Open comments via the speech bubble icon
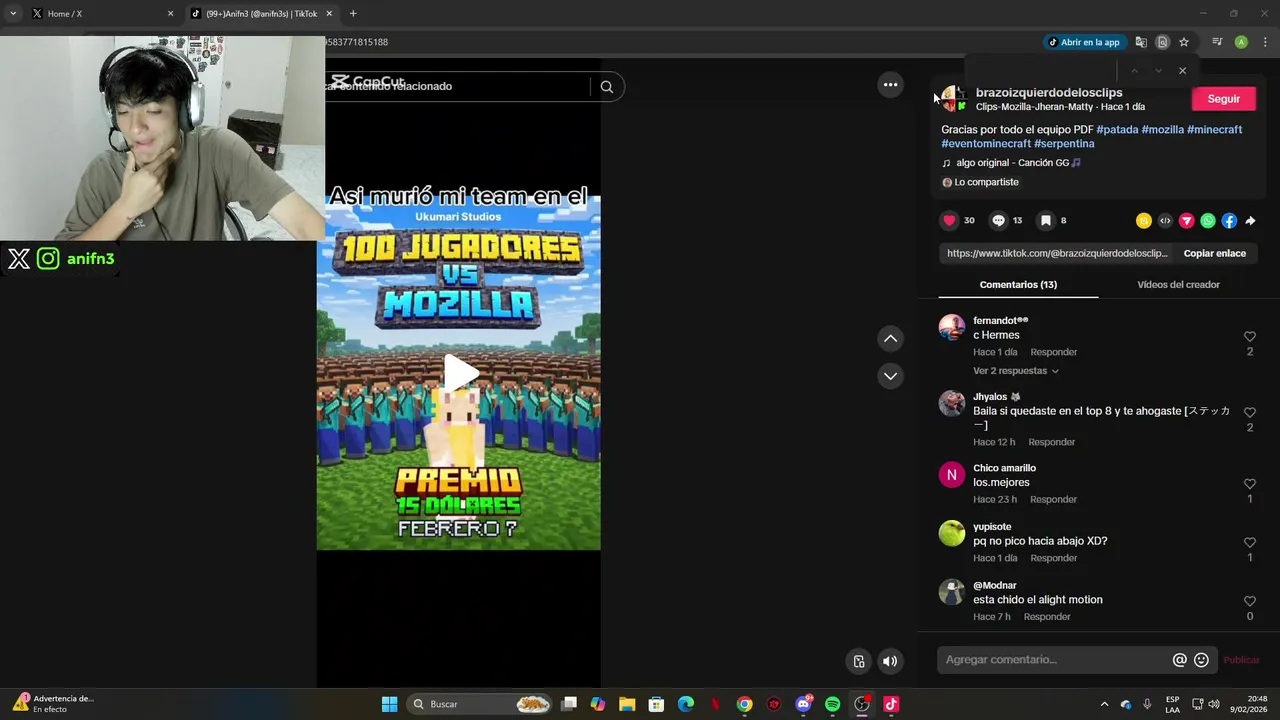This screenshot has height=720, width=1280. pos(998,220)
